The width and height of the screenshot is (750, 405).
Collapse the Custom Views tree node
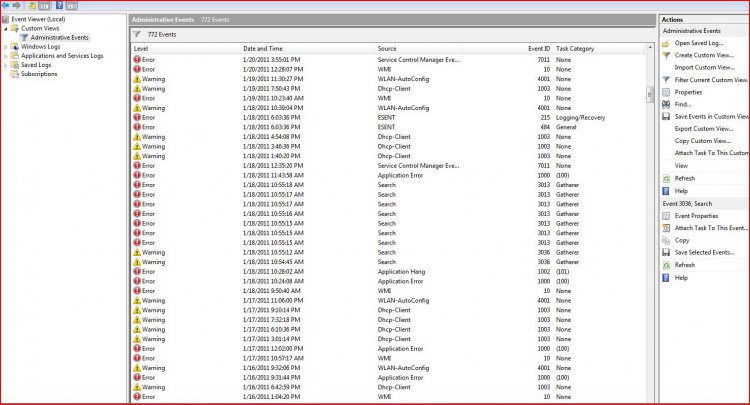tap(6, 29)
